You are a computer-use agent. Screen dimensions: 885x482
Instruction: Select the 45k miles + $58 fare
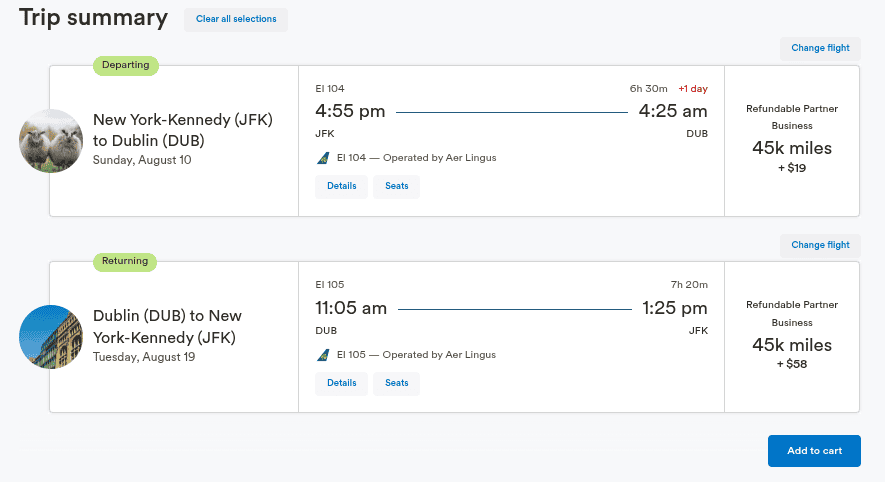point(791,345)
